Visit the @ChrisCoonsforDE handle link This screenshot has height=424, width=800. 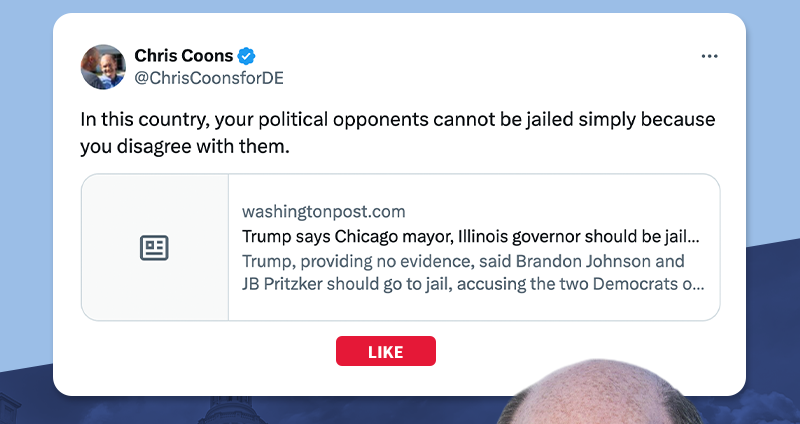202,77
